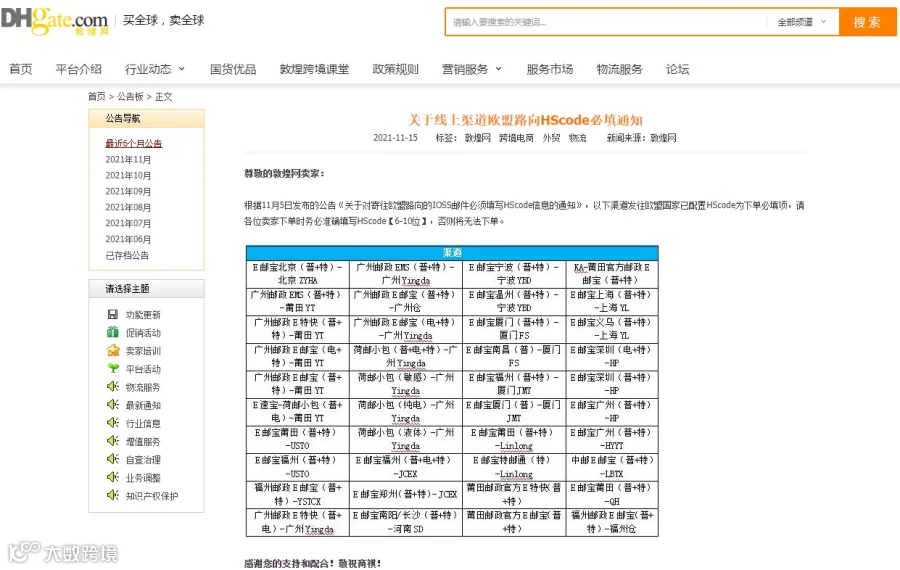Viewport: 900px width, 570px height.
Task: Click the 最新通知 speaker icon
Action: 112,405
